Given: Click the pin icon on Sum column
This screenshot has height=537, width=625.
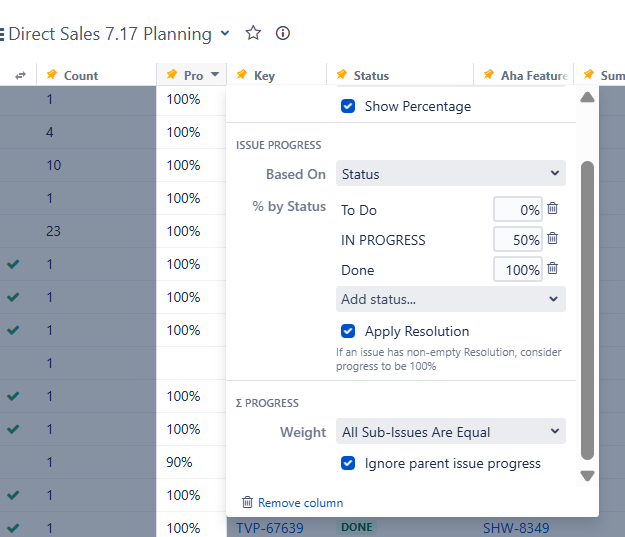Looking at the screenshot, I should (589, 75).
